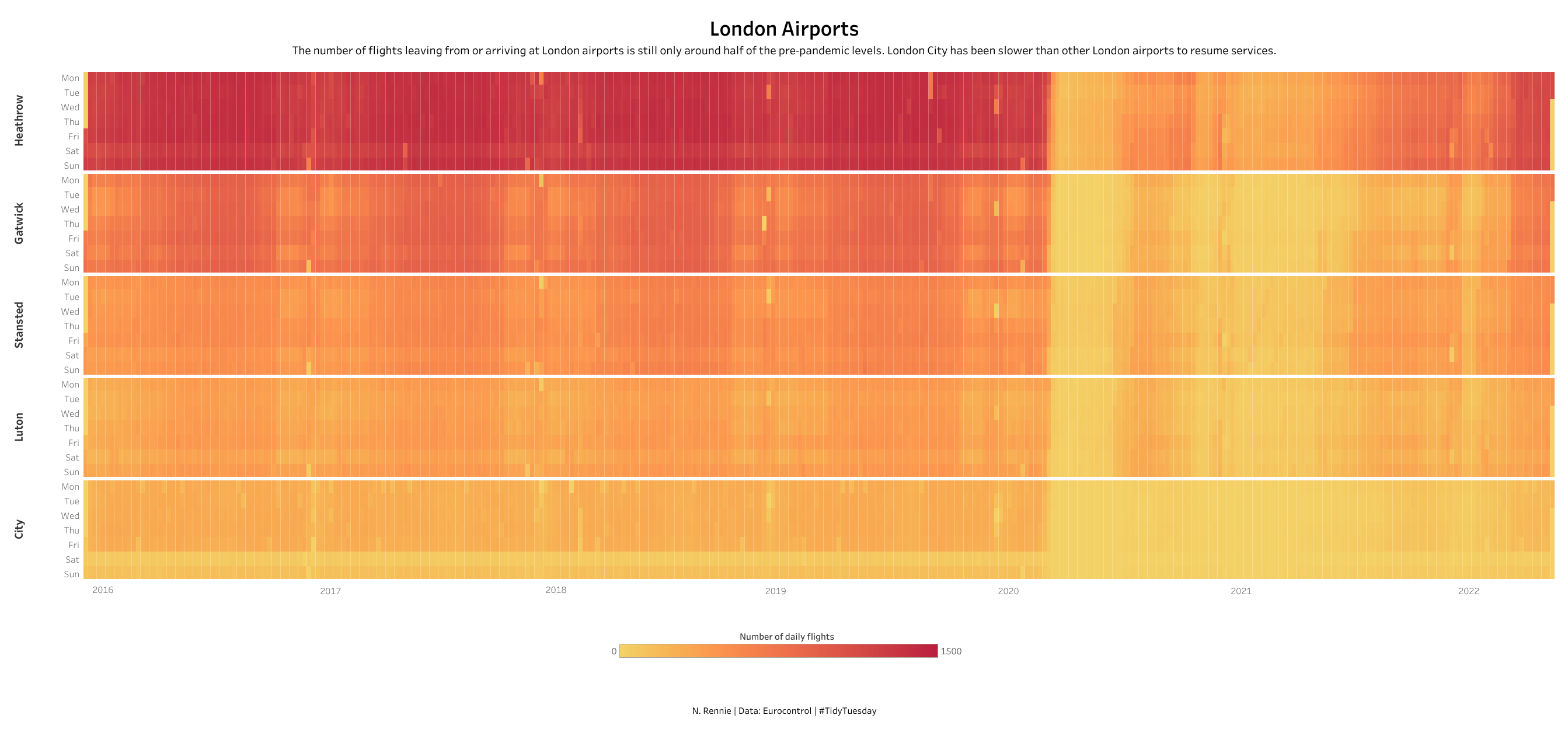This screenshot has height=729, width=1568.
Task: Select the Gatwick airport row label
Action: coord(19,224)
